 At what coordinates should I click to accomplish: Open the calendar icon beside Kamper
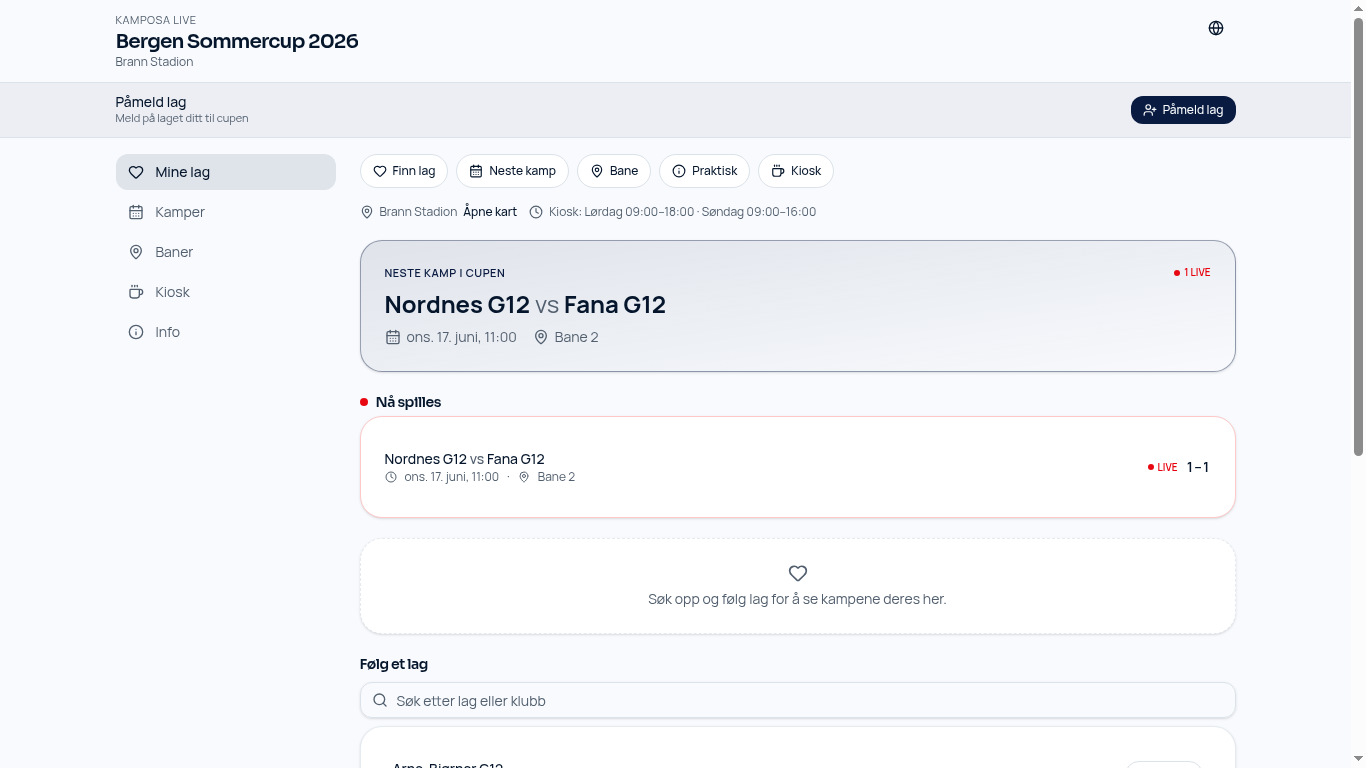pyautogui.click(x=136, y=212)
